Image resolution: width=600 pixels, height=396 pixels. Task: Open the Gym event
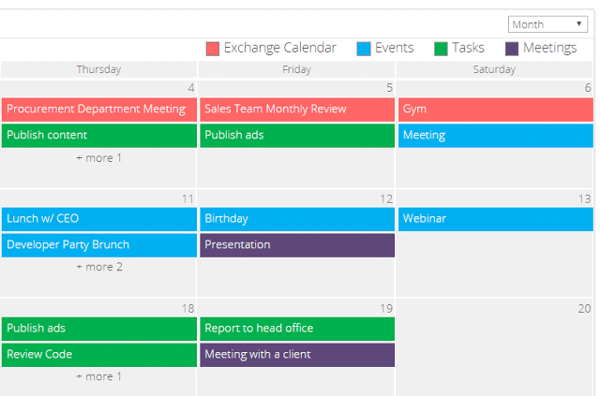click(x=496, y=109)
